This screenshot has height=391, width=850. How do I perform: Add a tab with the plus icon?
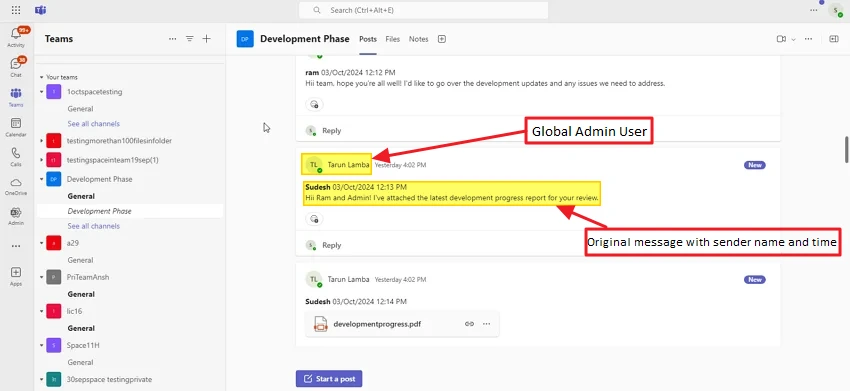pos(442,39)
